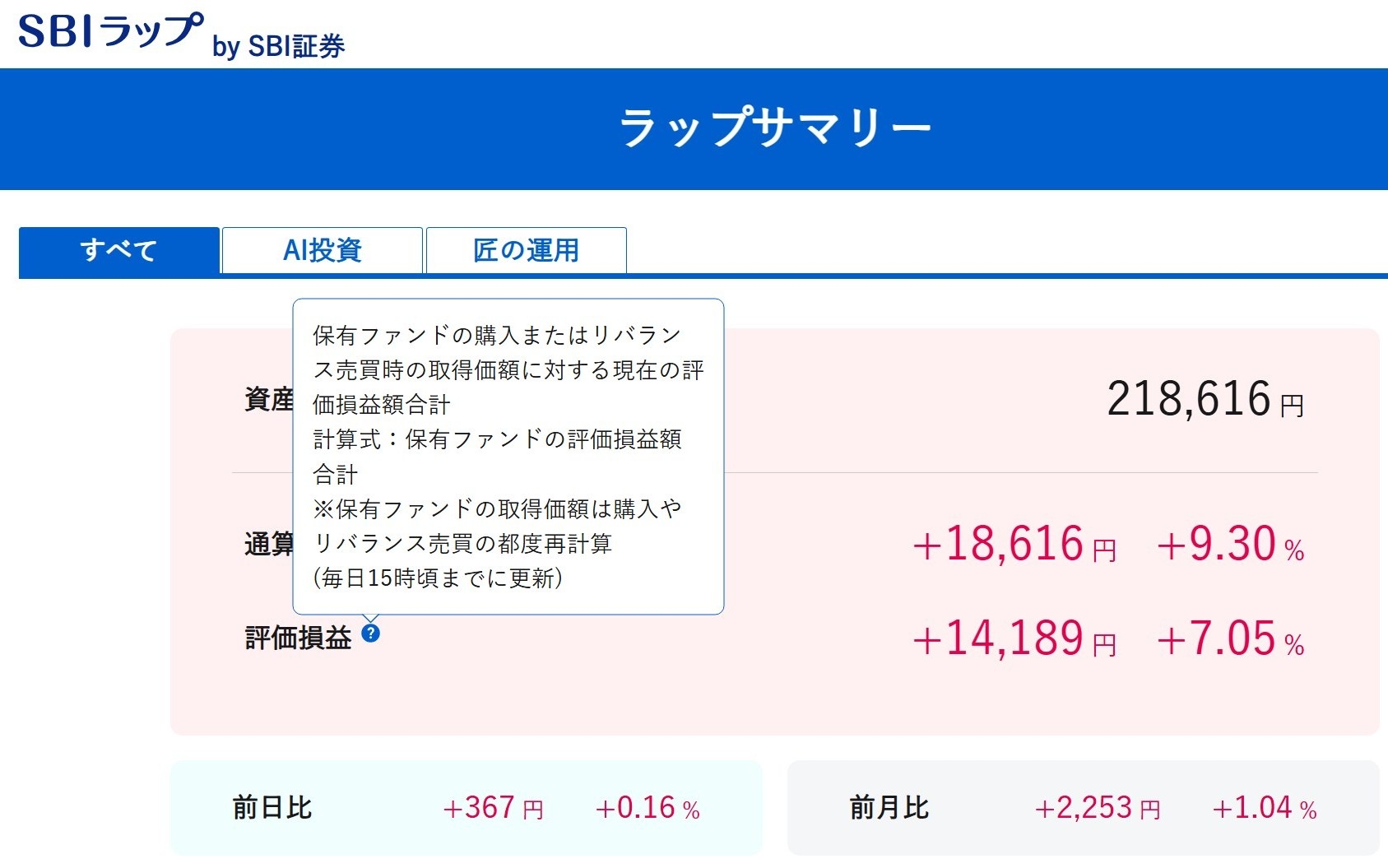Image resolution: width=1388 pixels, height=868 pixels.
Task: Click the 前日比 label
Action: (272, 807)
